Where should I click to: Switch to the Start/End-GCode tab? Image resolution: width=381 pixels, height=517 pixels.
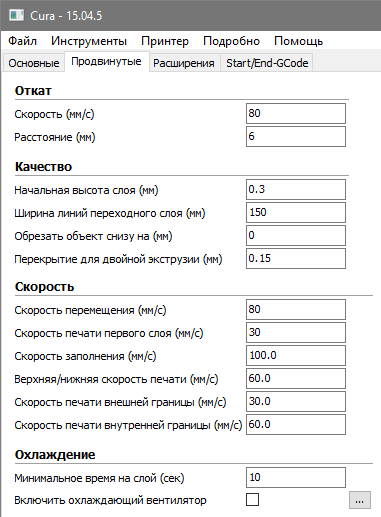(x=267, y=63)
